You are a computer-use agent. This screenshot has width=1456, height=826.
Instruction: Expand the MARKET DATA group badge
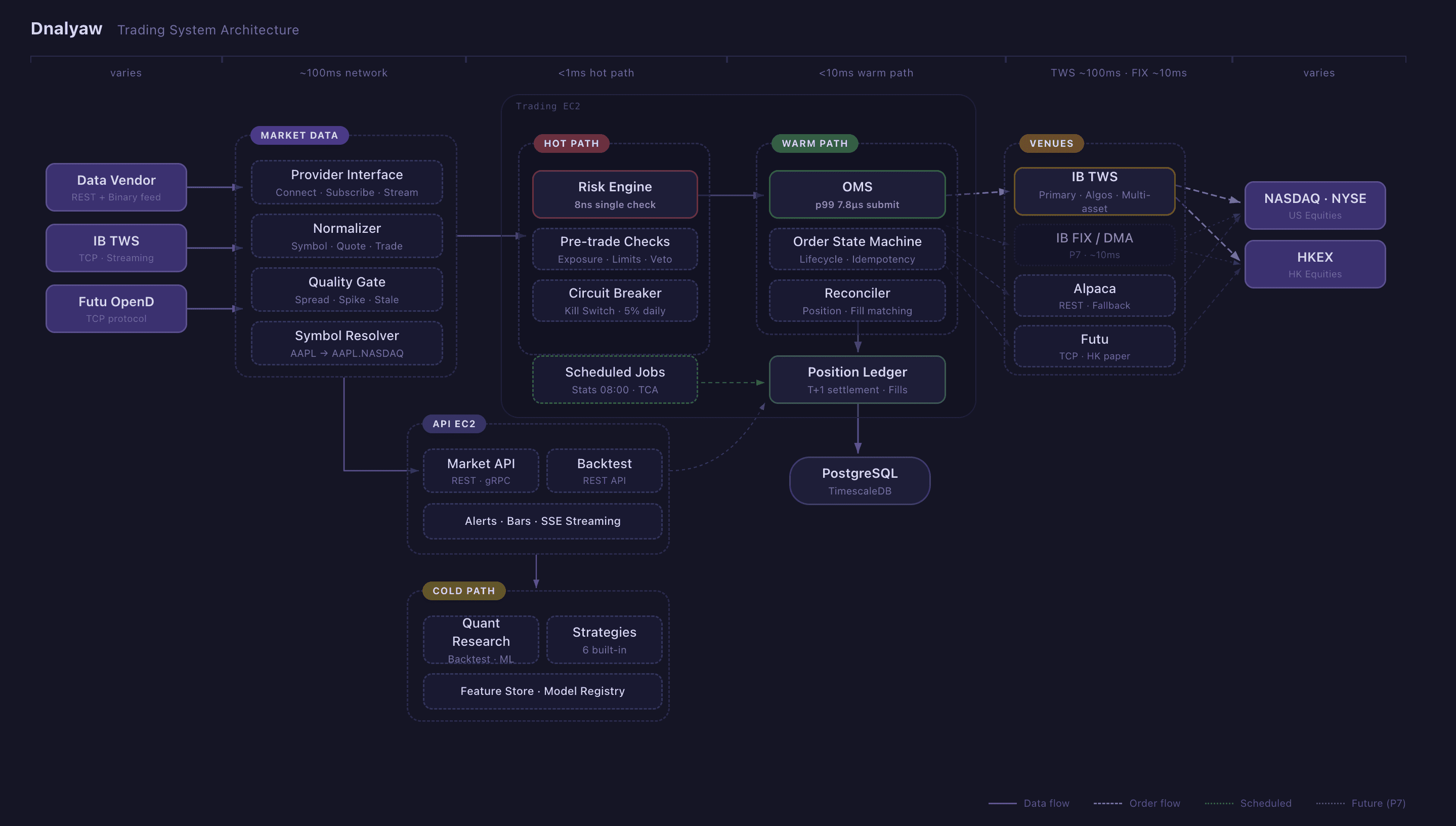(x=299, y=135)
